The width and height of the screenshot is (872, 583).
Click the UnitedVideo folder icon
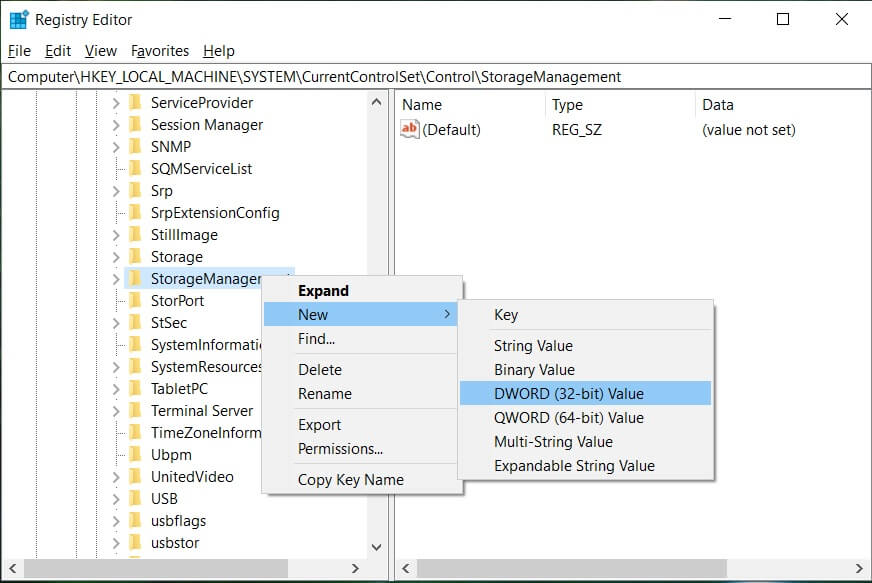pos(135,477)
